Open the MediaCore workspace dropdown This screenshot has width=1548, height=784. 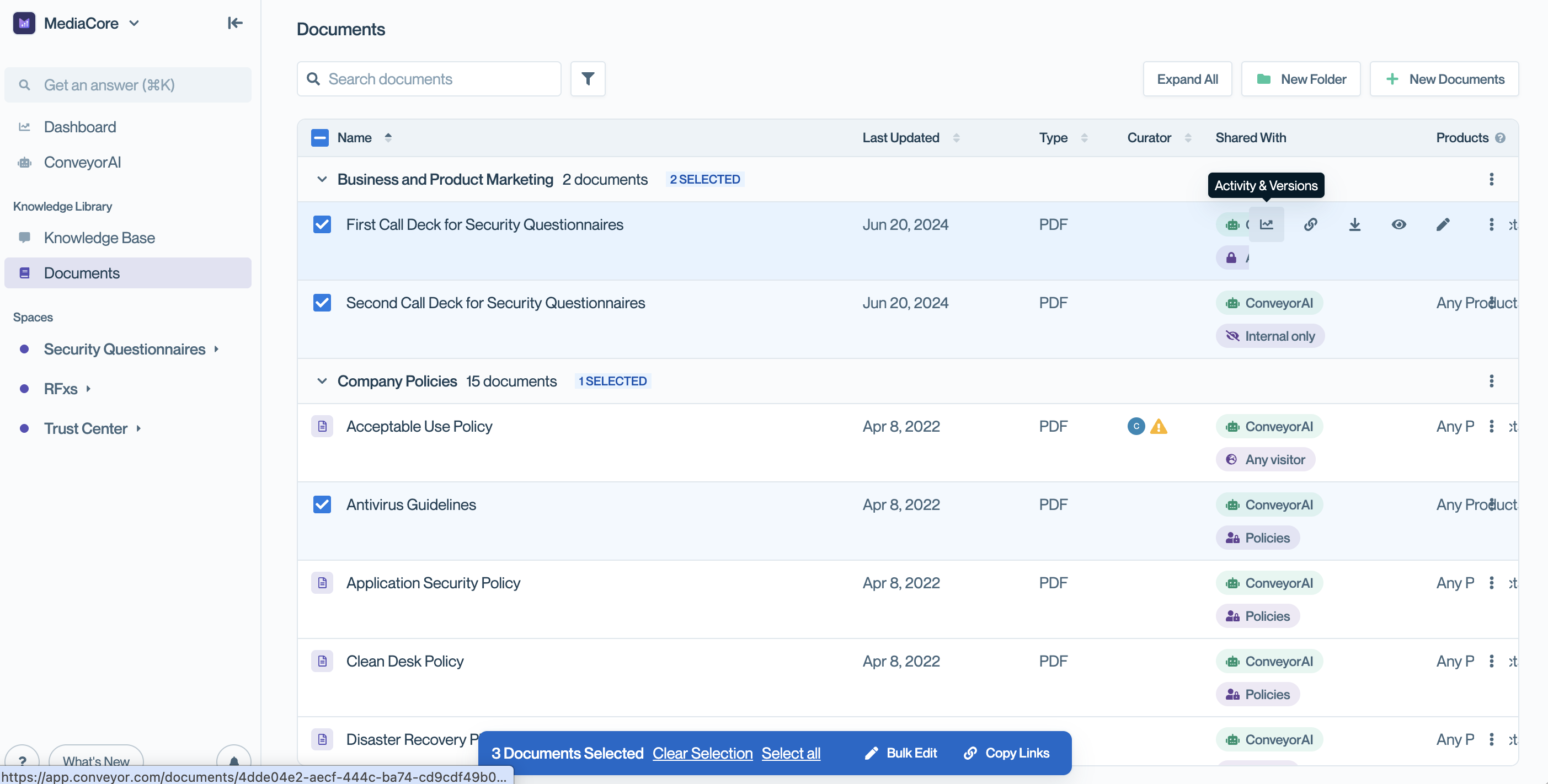[x=135, y=23]
